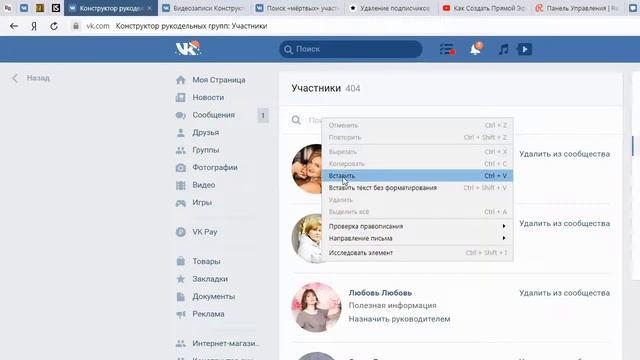Viewport: 640px width, 360px height.
Task: Open Моя Страница in the sidebar
Action: [219, 80]
